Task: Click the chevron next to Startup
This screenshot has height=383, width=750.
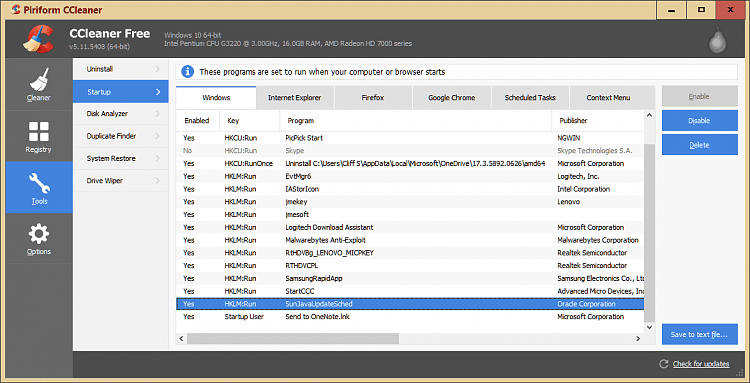Action: tap(158, 92)
